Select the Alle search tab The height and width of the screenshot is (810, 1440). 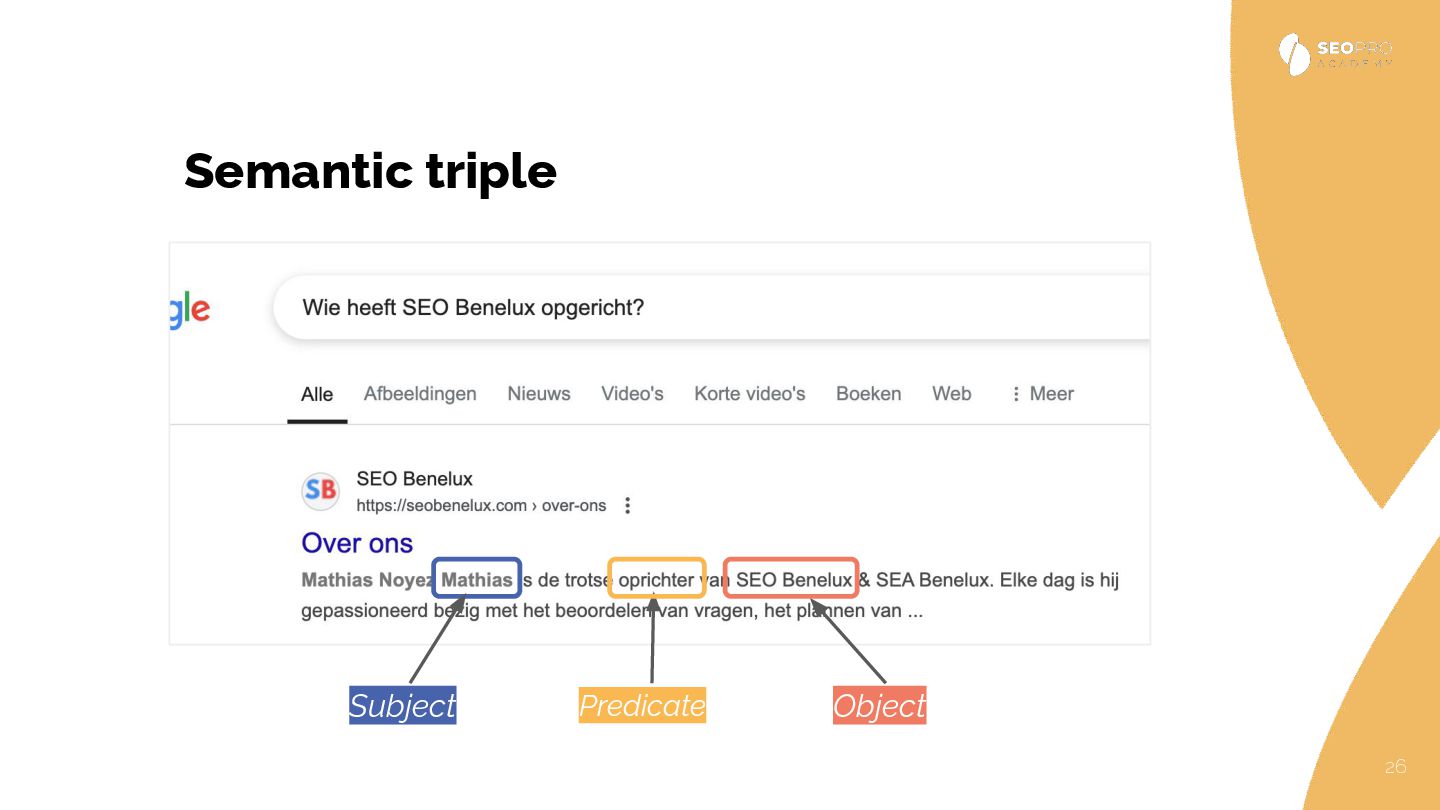point(317,394)
